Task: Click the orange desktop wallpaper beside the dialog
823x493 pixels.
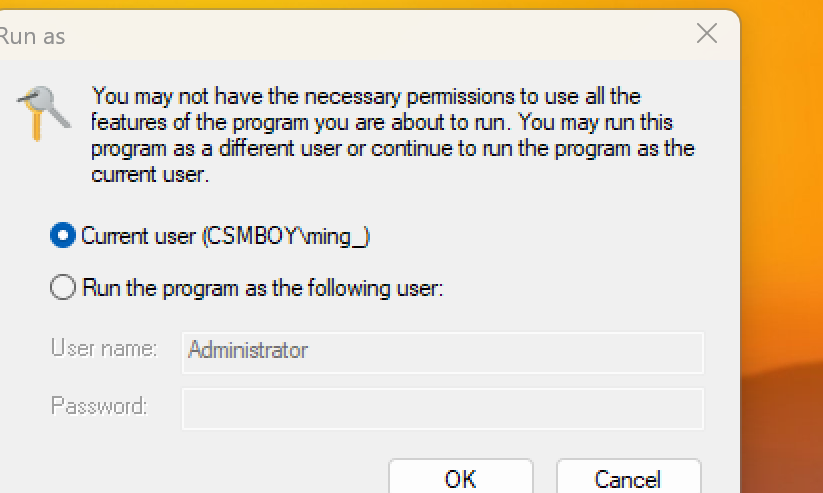Action: 782,158
